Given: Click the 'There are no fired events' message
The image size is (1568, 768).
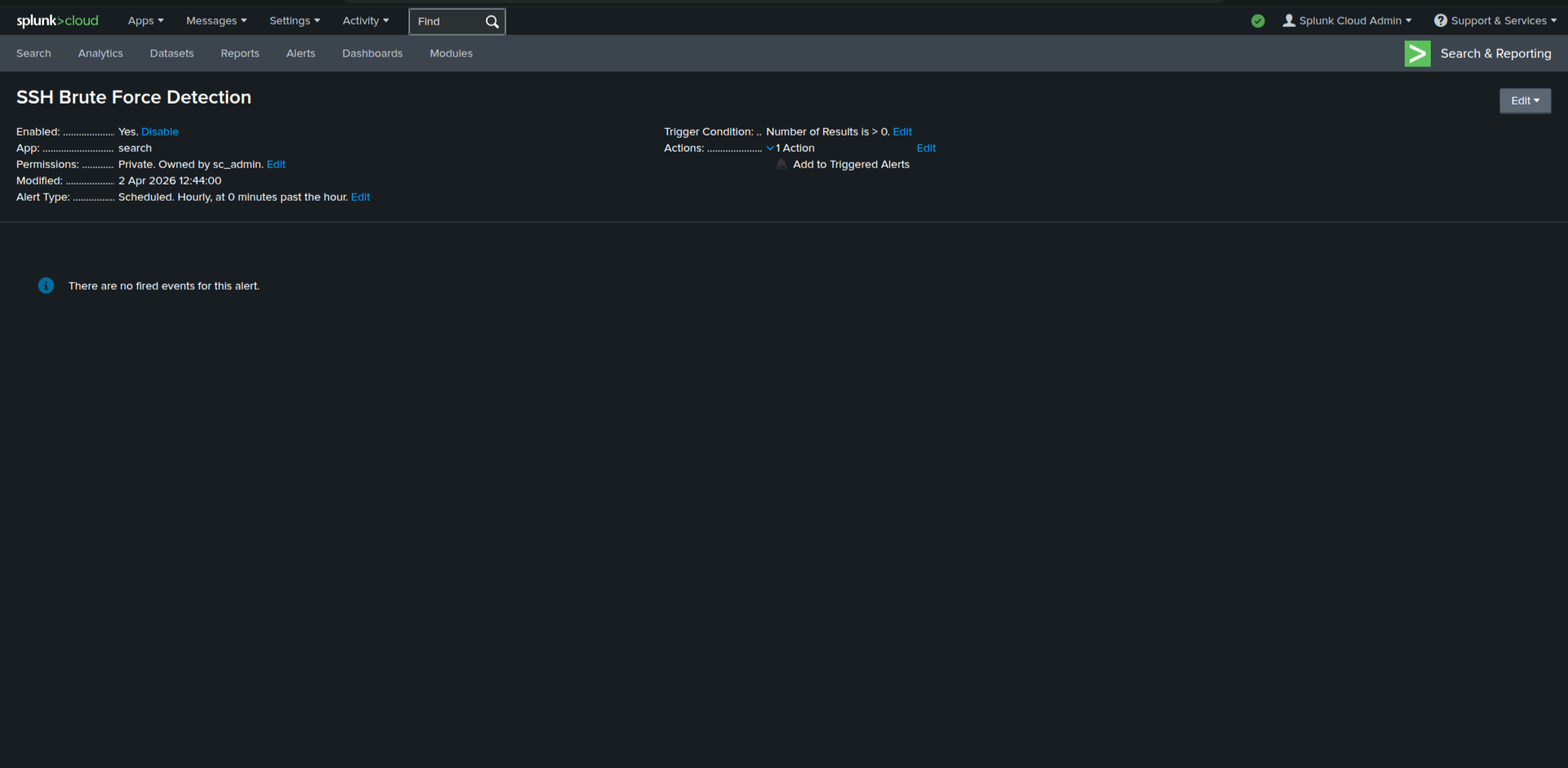Looking at the screenshot, I should coord(164,286).
